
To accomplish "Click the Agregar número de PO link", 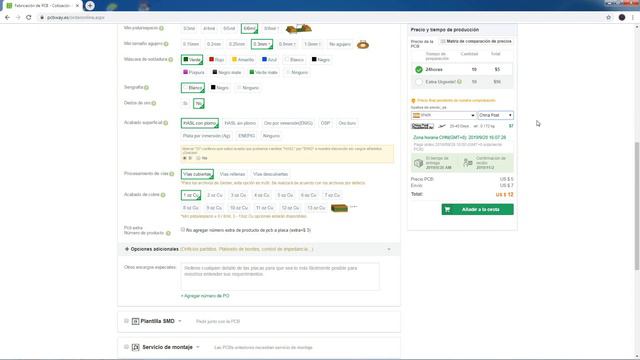I will click(205, 296).
